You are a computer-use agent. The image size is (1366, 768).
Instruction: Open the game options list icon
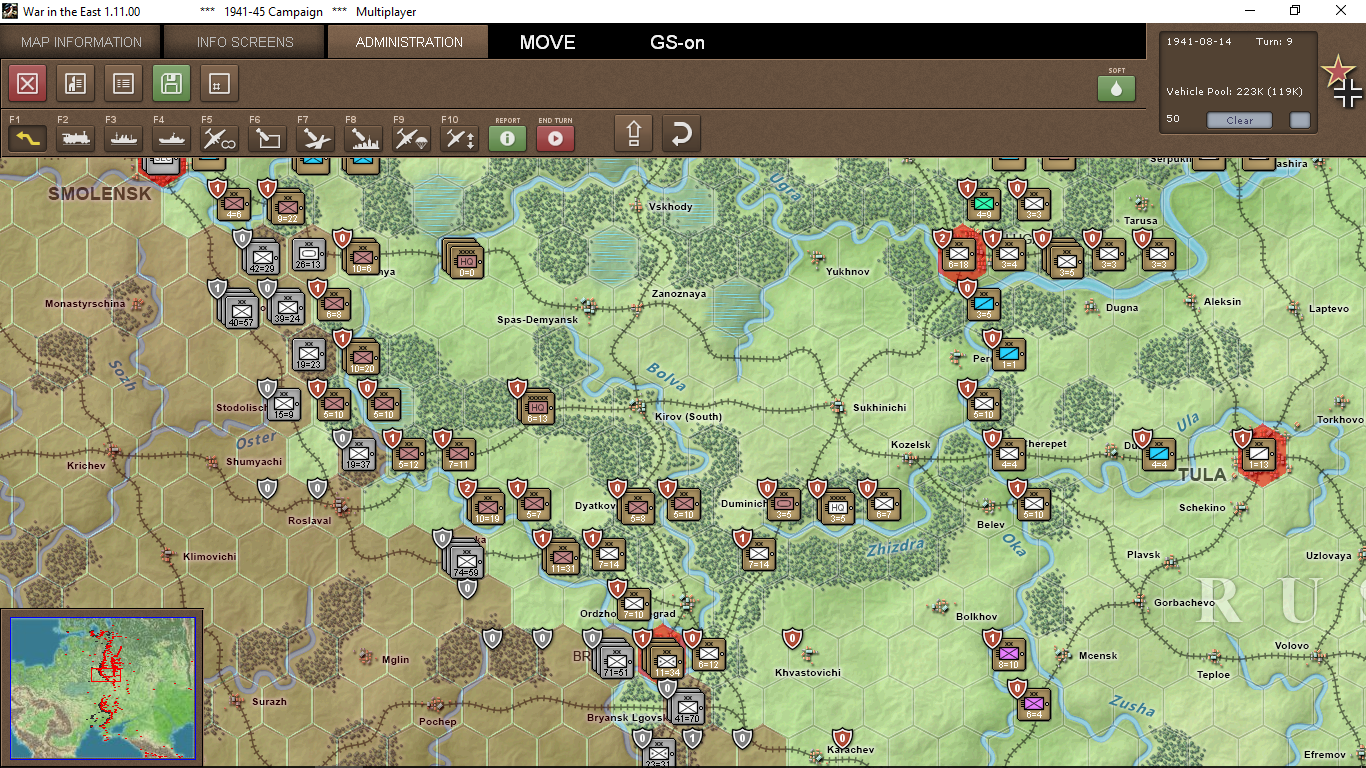coord(123,84)
